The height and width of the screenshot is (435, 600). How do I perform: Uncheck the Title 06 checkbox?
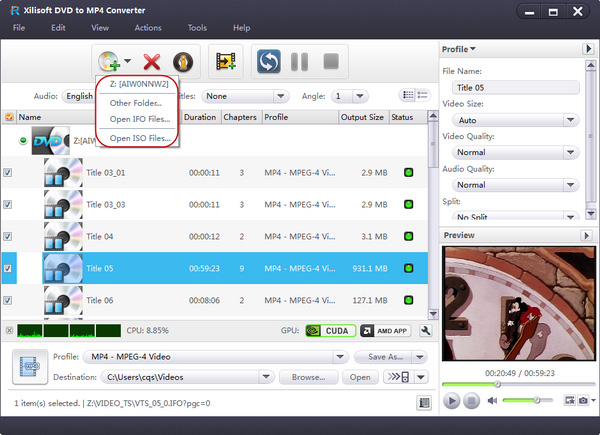click(8, 300)
